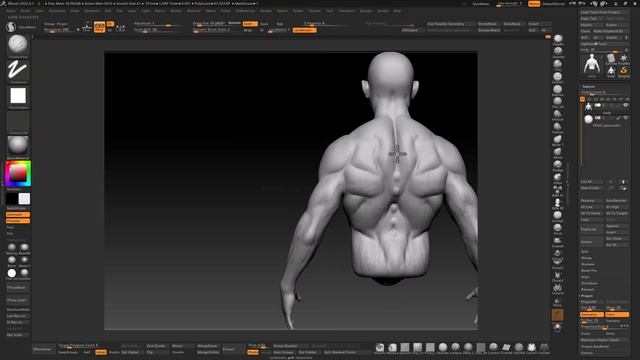
Task: Expand the Distribute section
Action: click(589, 283)
